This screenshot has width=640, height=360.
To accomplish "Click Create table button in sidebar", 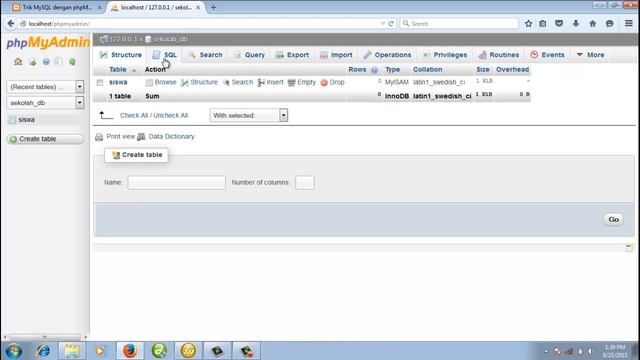I will pos(45,139).
